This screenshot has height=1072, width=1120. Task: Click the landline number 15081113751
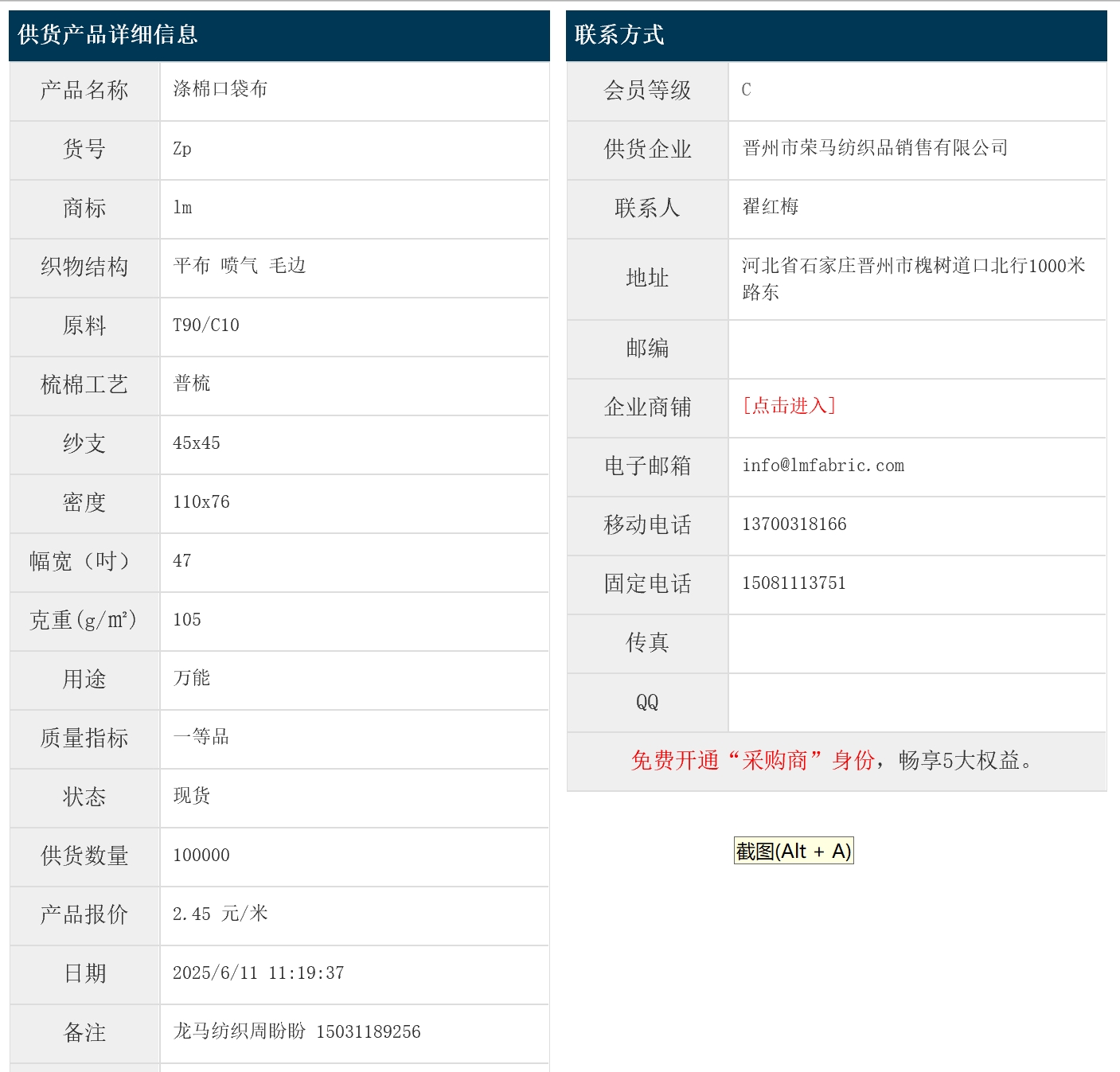794,583
